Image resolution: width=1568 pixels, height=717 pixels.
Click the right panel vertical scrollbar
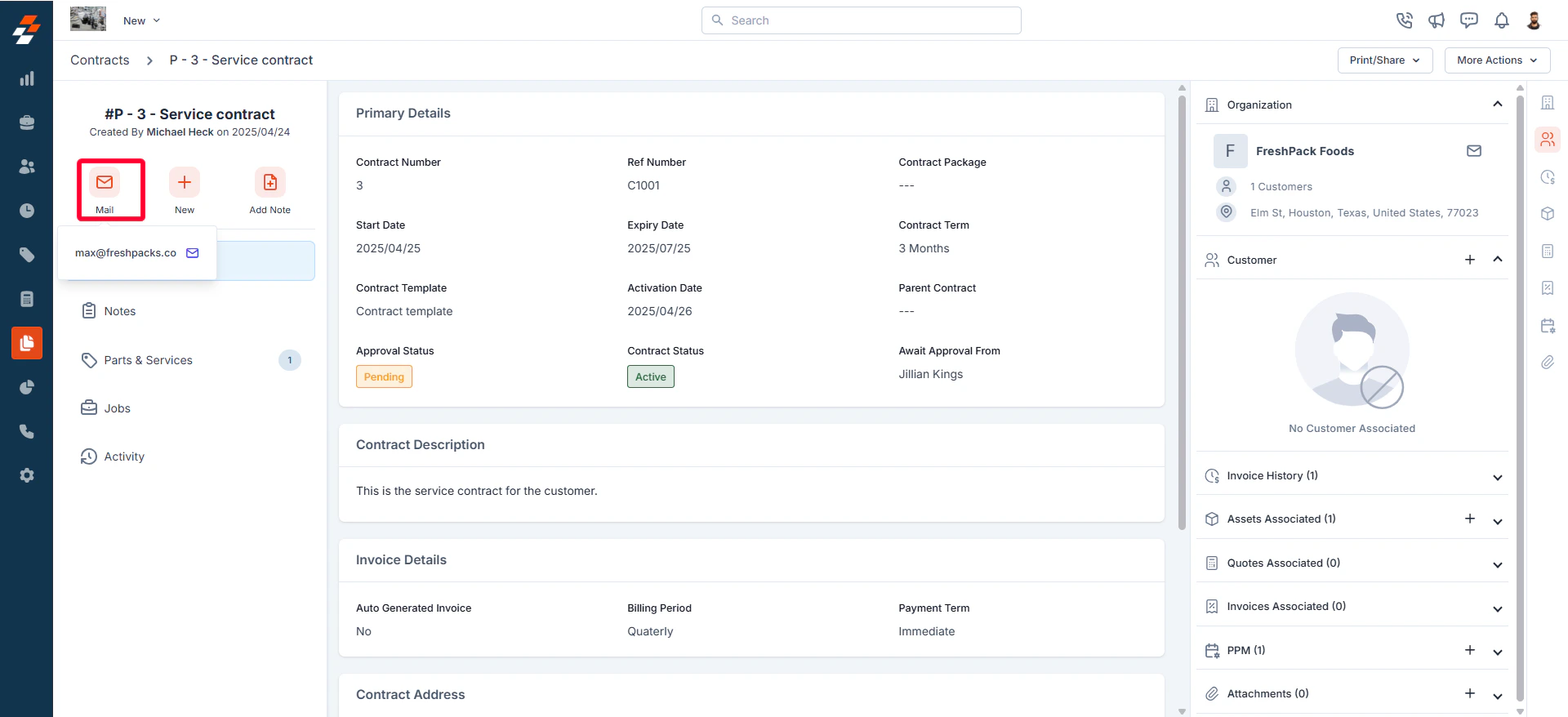tap(1520, 399)
